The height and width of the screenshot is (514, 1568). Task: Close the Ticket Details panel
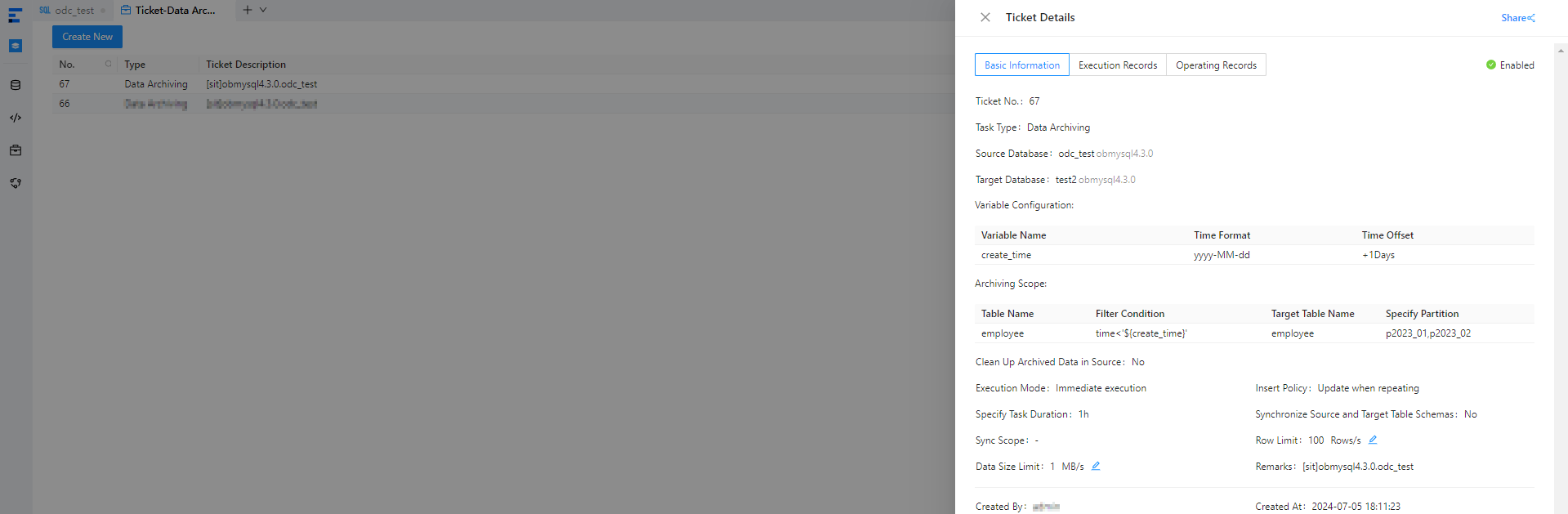(x=985, y=17)
